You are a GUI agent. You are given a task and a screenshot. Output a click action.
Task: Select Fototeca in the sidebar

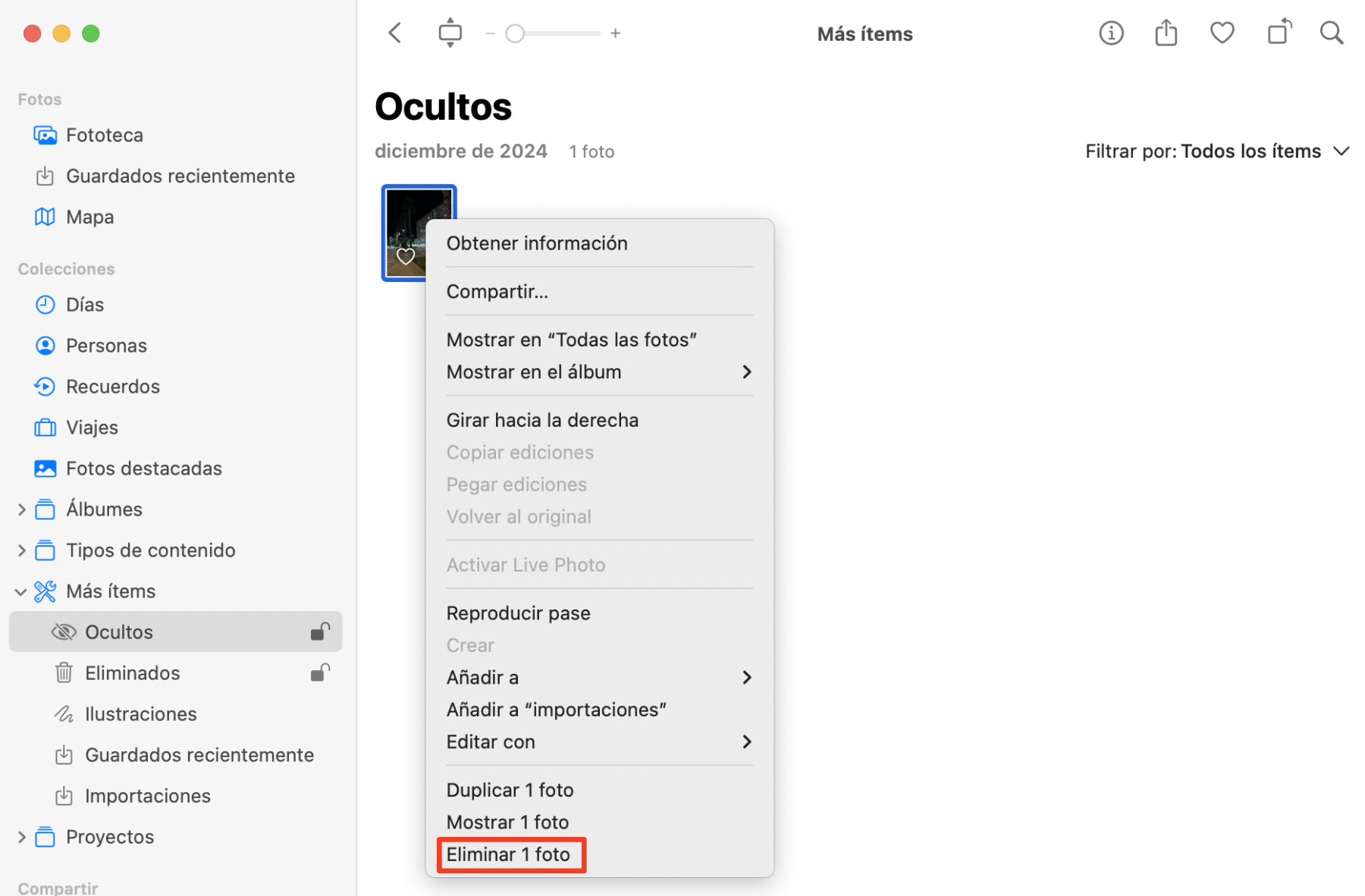point(105,134)
